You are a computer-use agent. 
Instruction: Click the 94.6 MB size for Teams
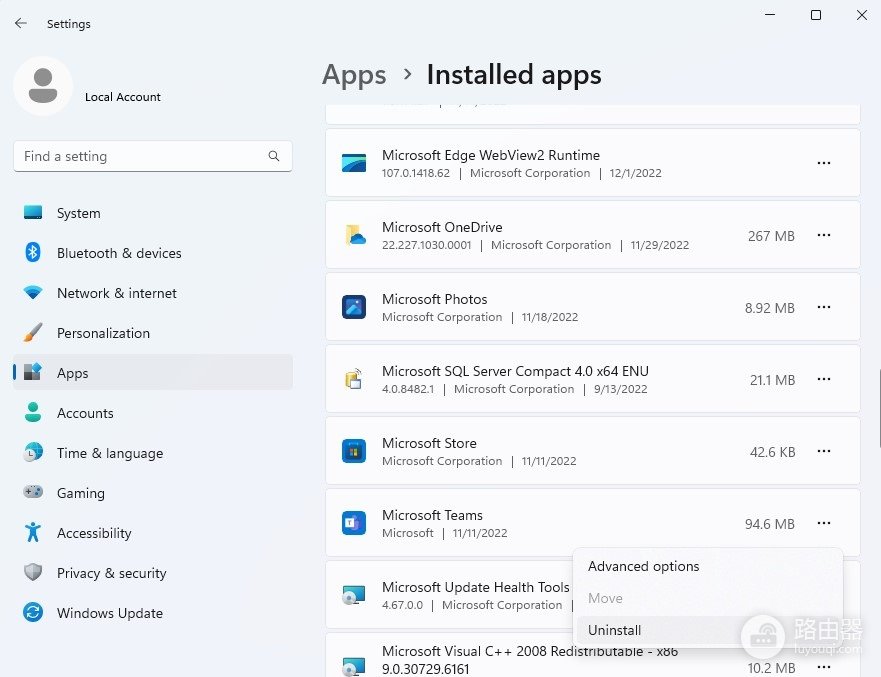coord(769,524)
